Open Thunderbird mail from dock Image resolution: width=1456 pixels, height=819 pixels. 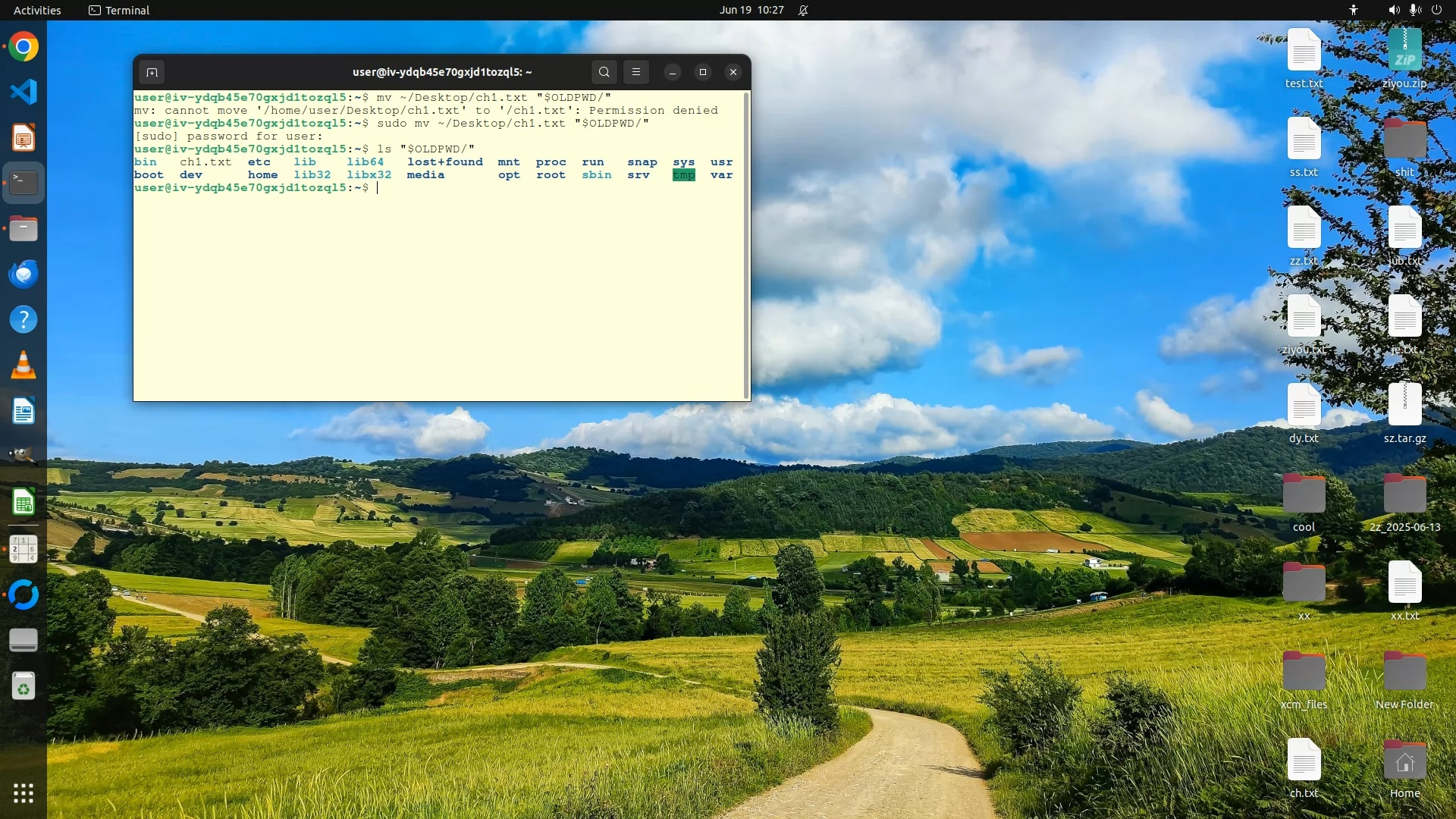[x=24, y=274]
